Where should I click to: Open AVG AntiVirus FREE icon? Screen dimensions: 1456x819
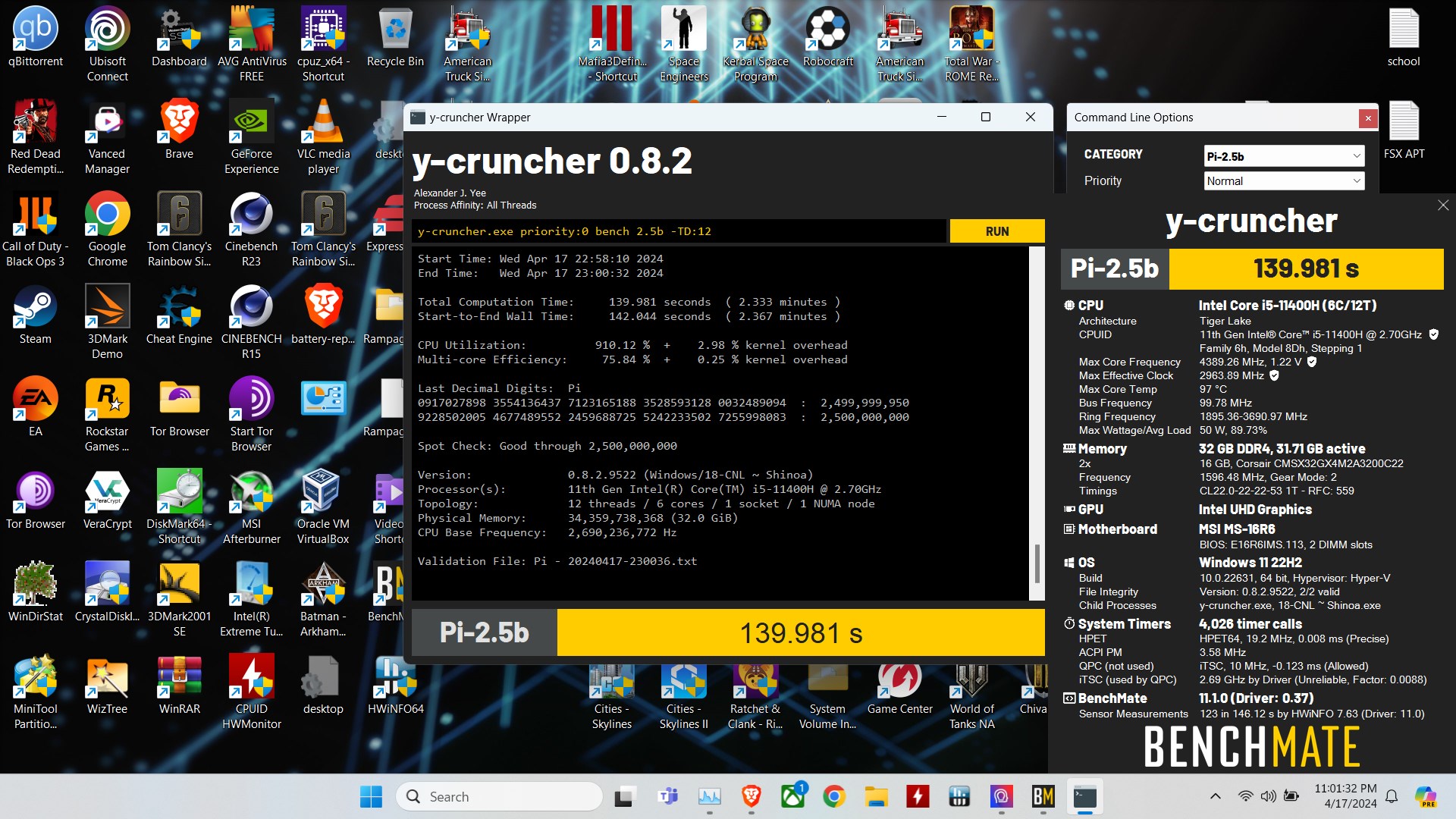coord(252,44)
